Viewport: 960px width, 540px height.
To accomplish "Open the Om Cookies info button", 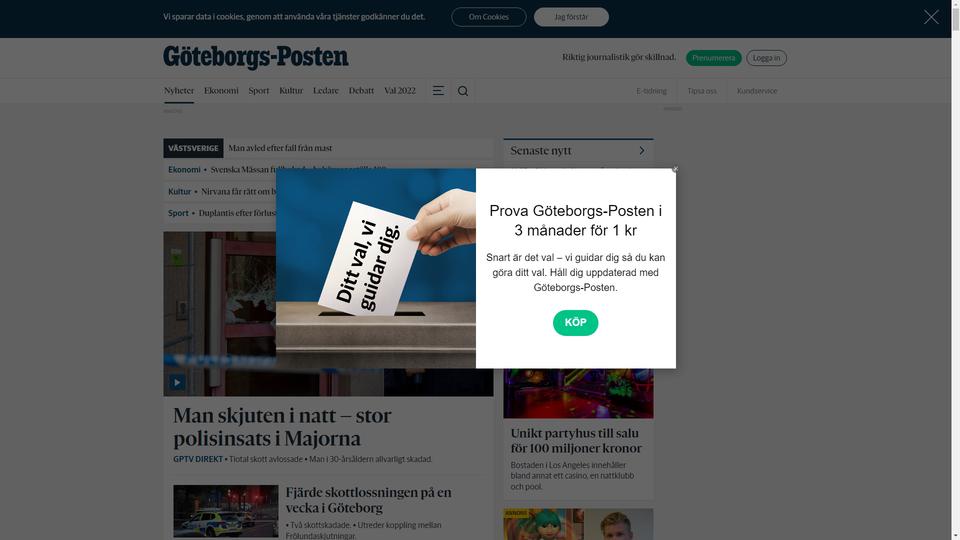I will tap(489, 17).
